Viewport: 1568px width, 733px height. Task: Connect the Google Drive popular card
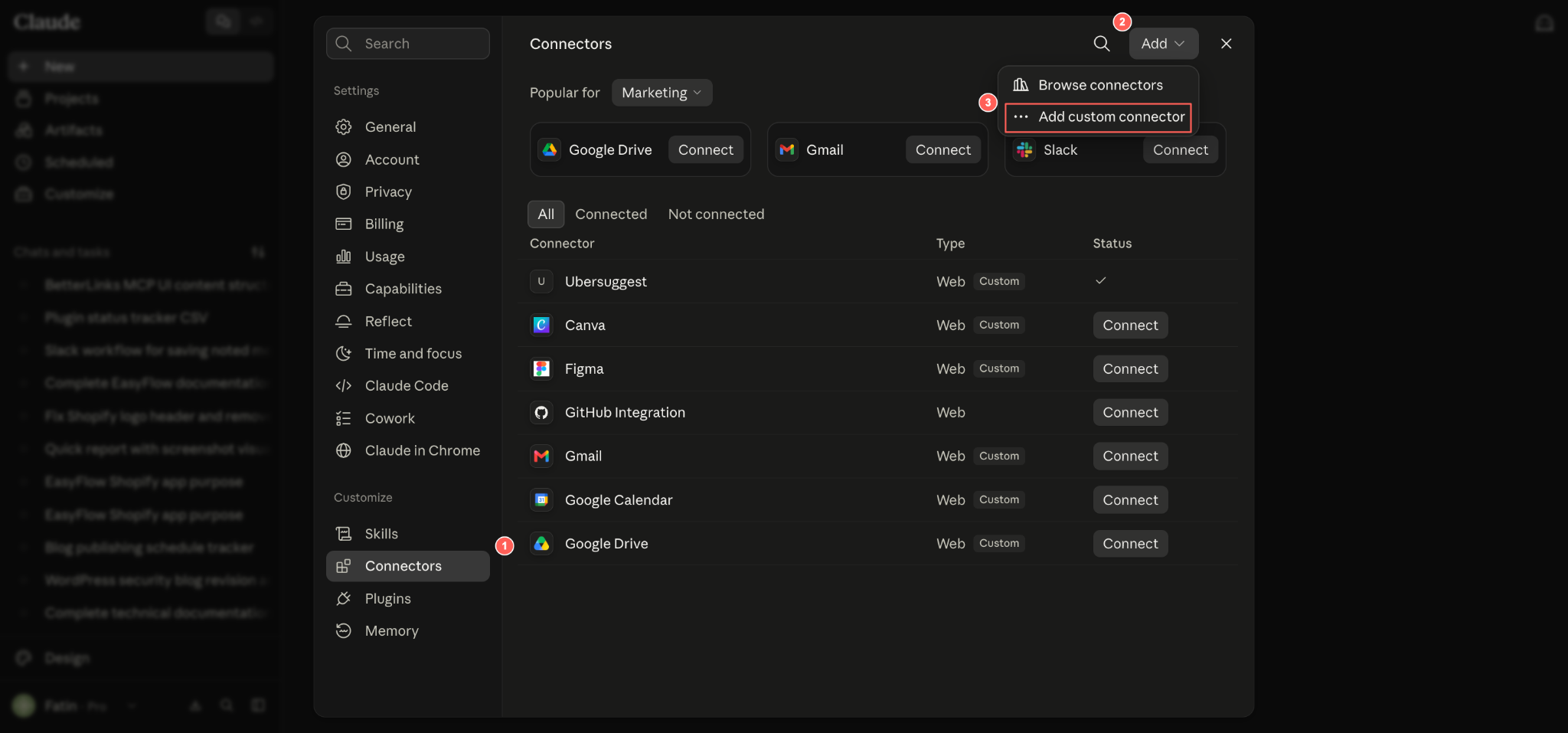tap(705, 150)
